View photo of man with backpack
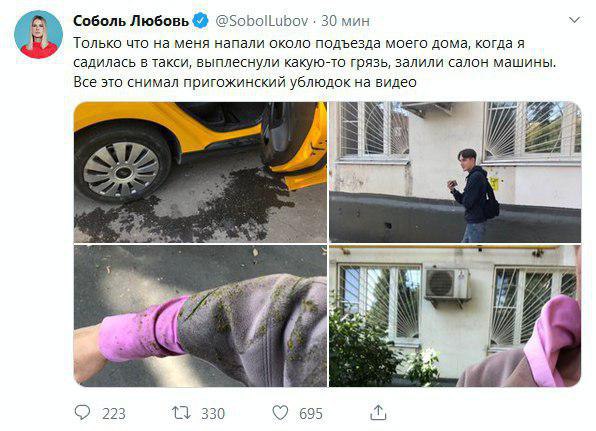Screen dimensions: 596x431 pyautogui.click(x=455, y=172)
